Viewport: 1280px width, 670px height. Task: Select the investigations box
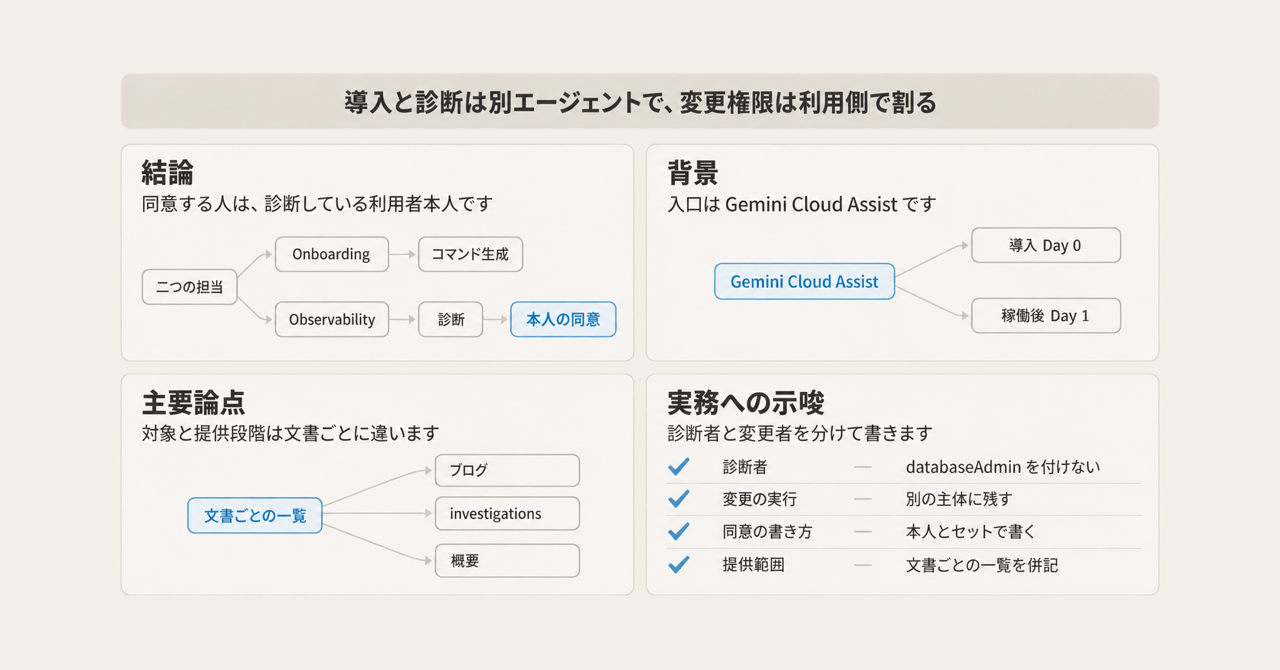click(507, 514)
